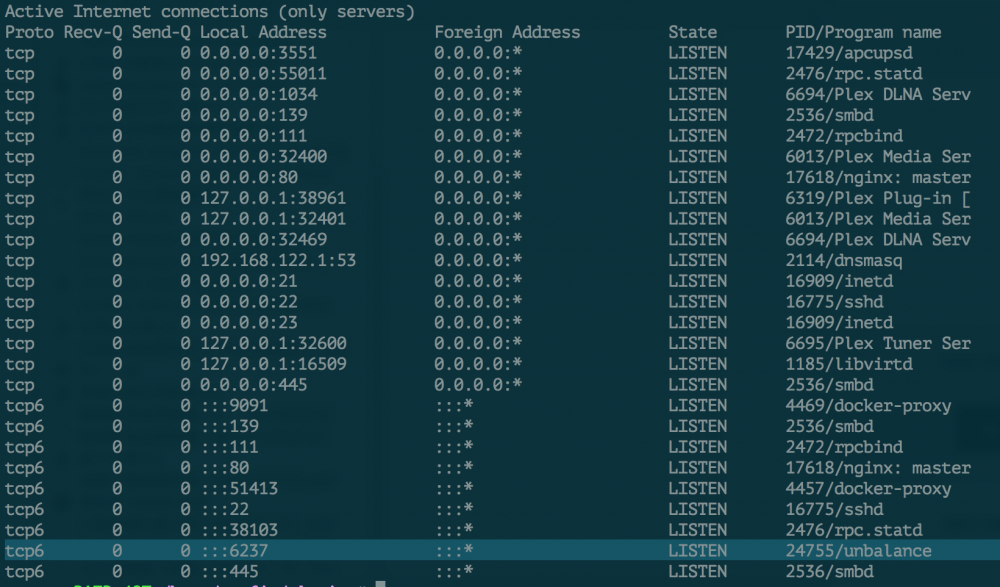
Task: Click local address 127.0.0.1:32600
Action: coord(273,343)
